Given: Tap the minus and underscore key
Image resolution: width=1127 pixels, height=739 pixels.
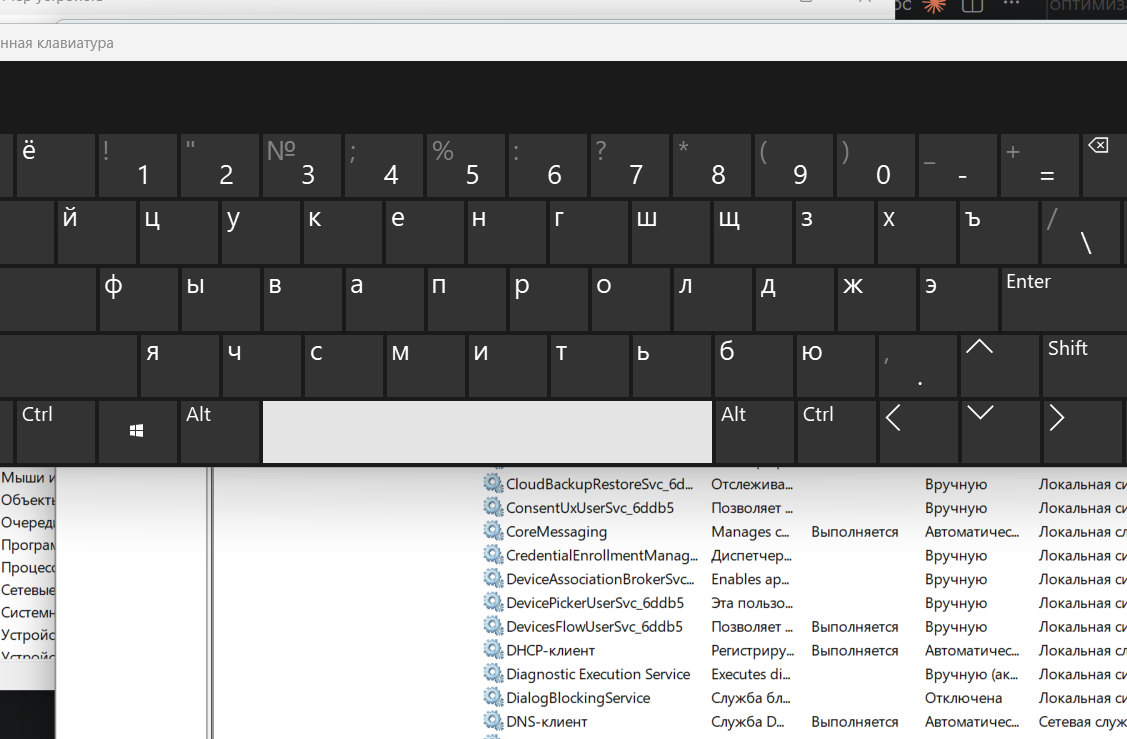Looking at the screenshot, I should coord(957,165).
